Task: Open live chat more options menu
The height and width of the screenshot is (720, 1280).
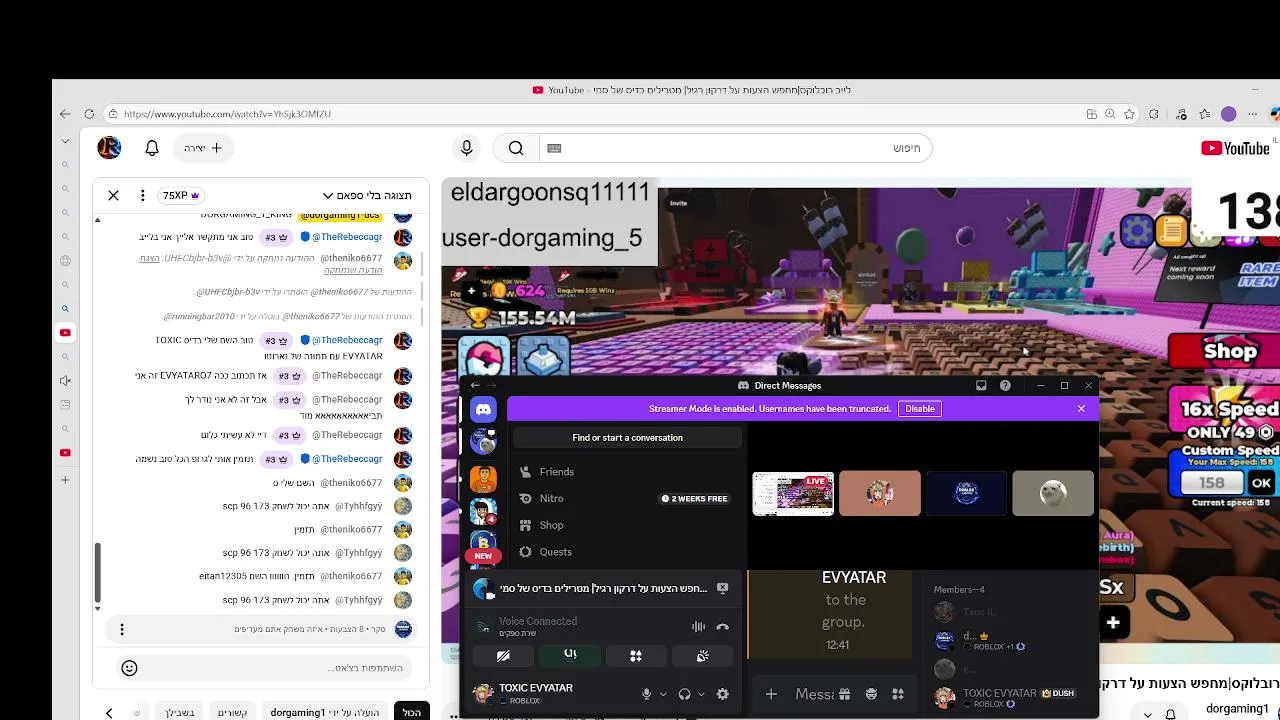Action: [143, 195]
